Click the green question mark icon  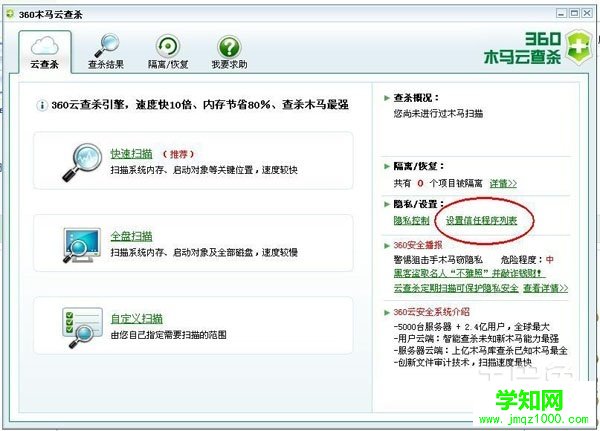coord(229,47)
